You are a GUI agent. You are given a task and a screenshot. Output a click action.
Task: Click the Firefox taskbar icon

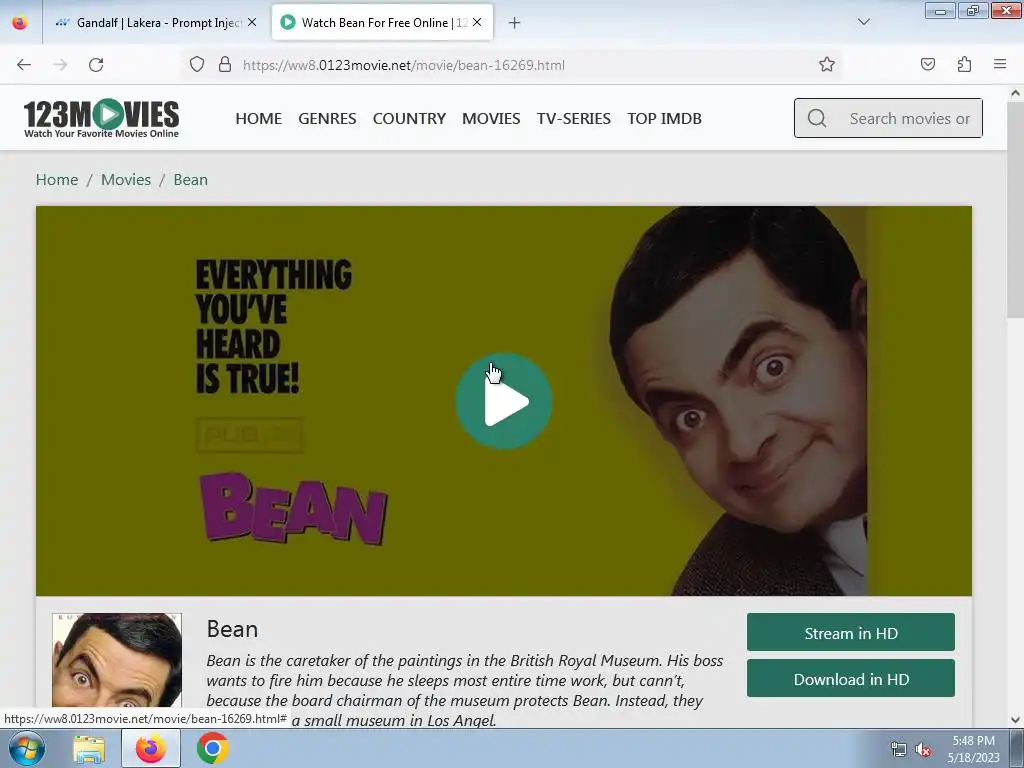tap(151, 749)
